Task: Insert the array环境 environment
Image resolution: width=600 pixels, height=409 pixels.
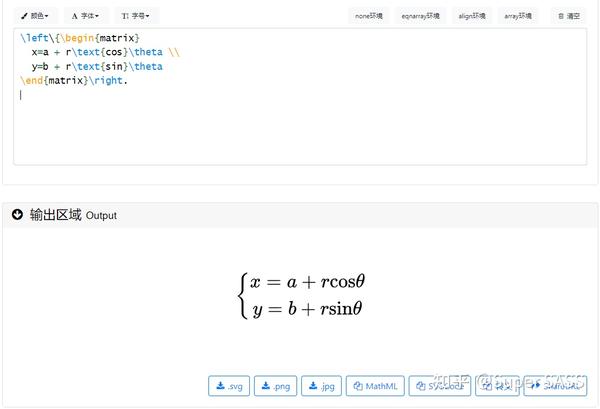Action: tap(519, 16)
